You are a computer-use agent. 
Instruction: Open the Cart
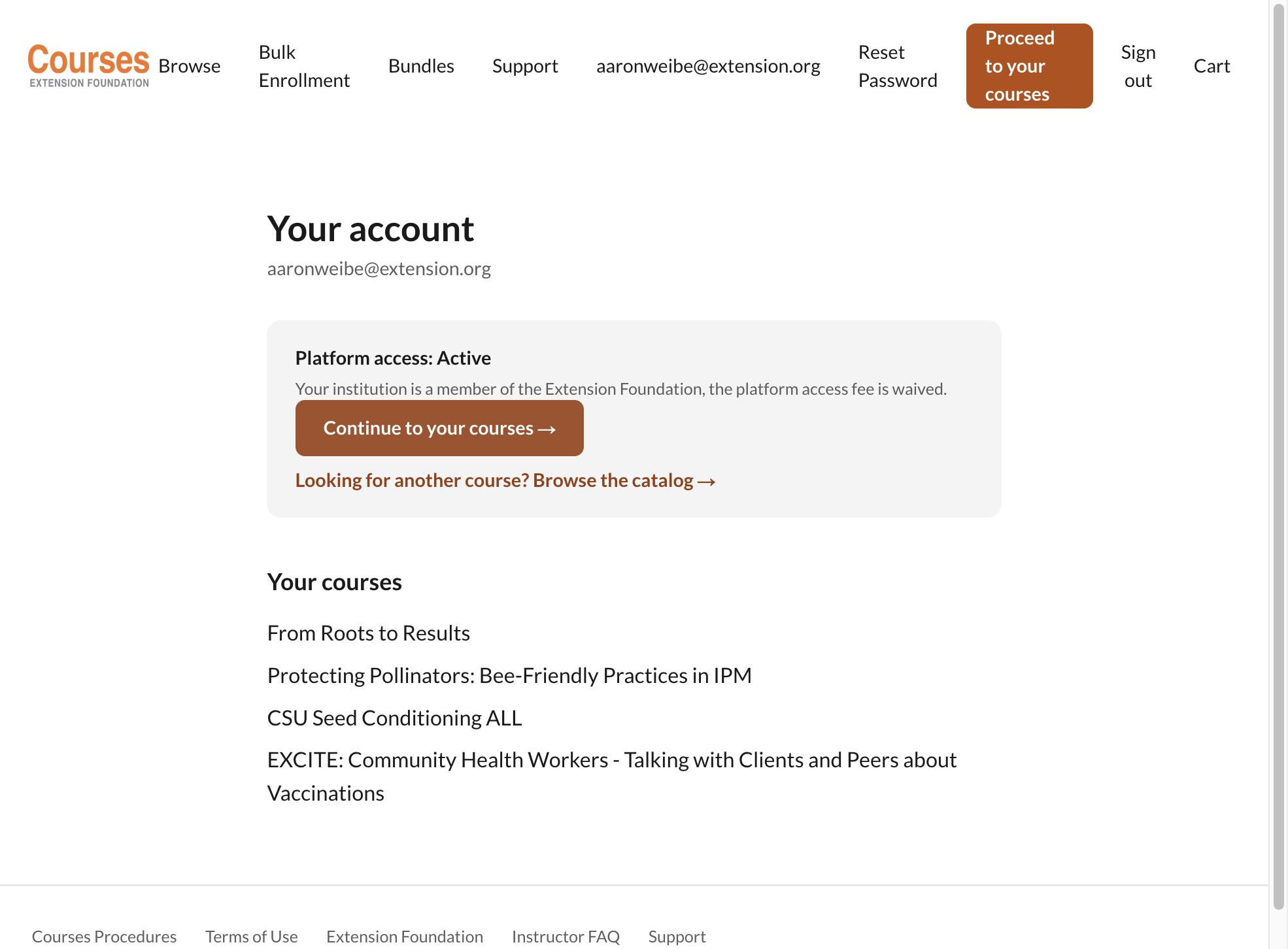[1212, 66]
